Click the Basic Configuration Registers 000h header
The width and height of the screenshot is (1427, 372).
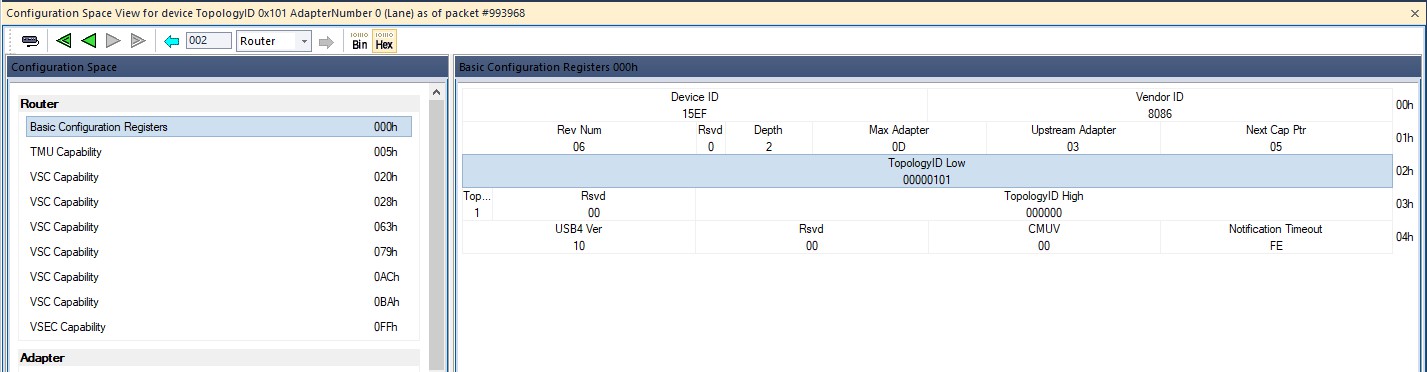[937, 67]
